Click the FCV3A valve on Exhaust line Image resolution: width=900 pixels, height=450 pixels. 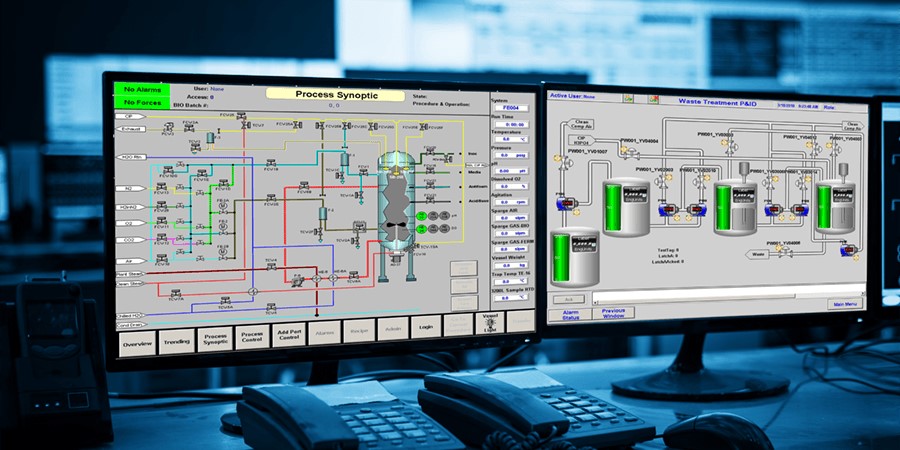click(x=189, y=128)
